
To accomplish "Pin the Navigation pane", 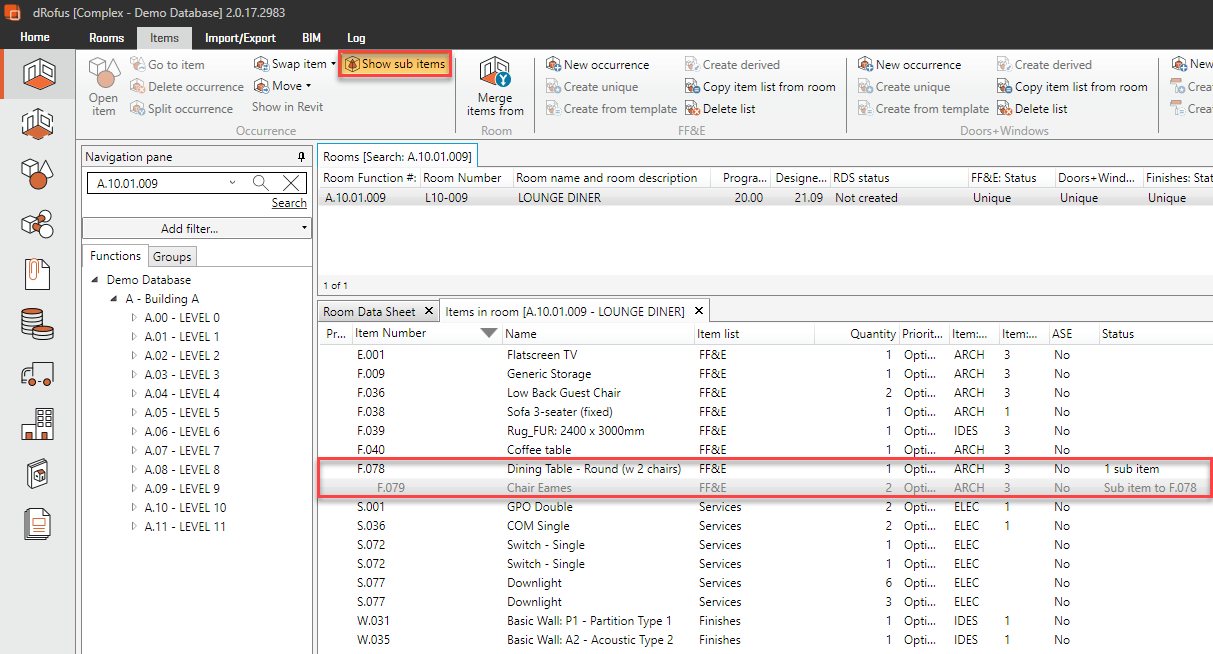I will 302,157.
